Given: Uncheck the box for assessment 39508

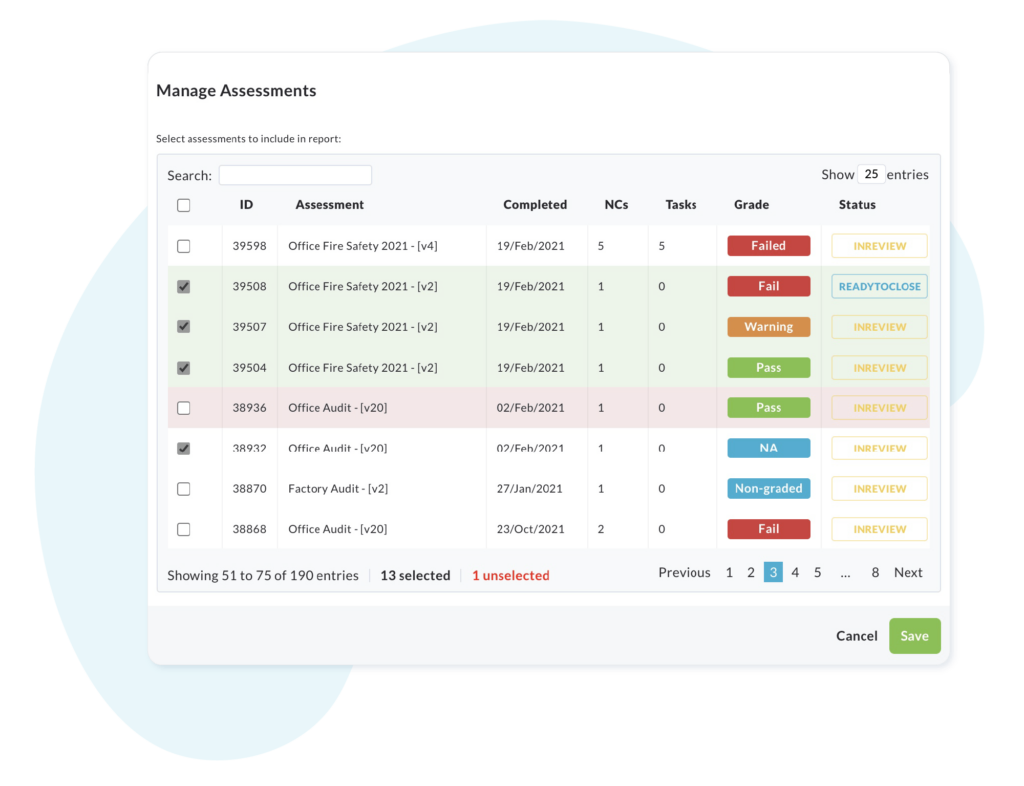Looking at the screenshot, I should click(x=184, y=287).
